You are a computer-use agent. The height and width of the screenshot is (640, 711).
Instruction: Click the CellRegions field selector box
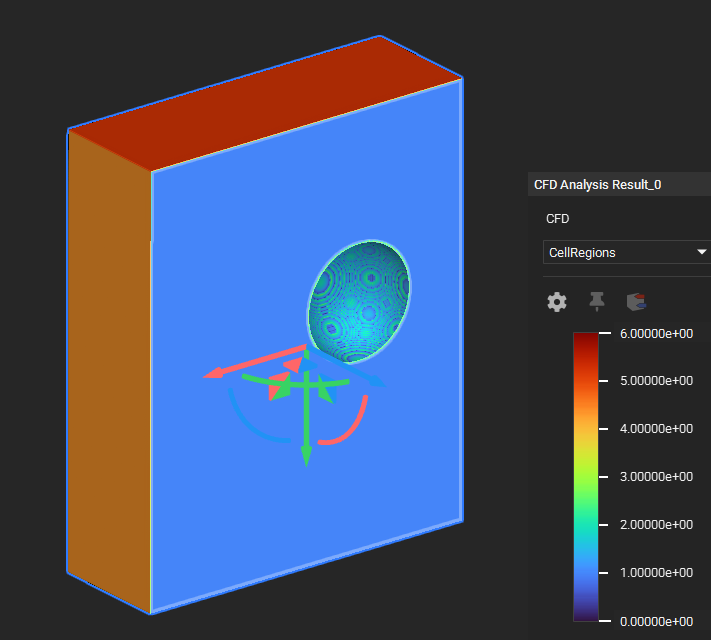pyautogui.click(x=618, y=252)
